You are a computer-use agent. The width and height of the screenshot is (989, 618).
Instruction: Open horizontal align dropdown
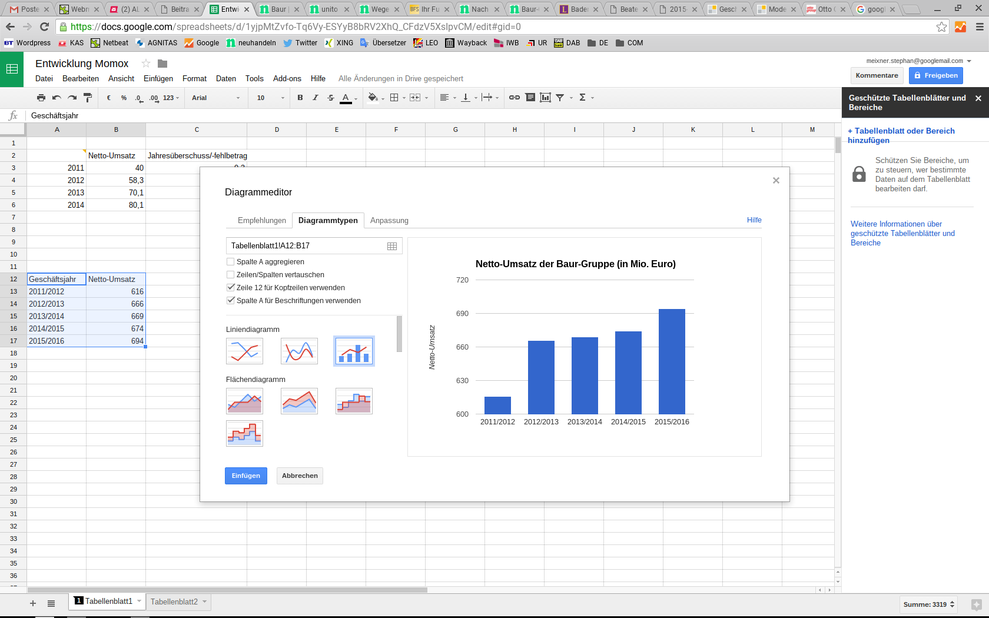point(447,98)
